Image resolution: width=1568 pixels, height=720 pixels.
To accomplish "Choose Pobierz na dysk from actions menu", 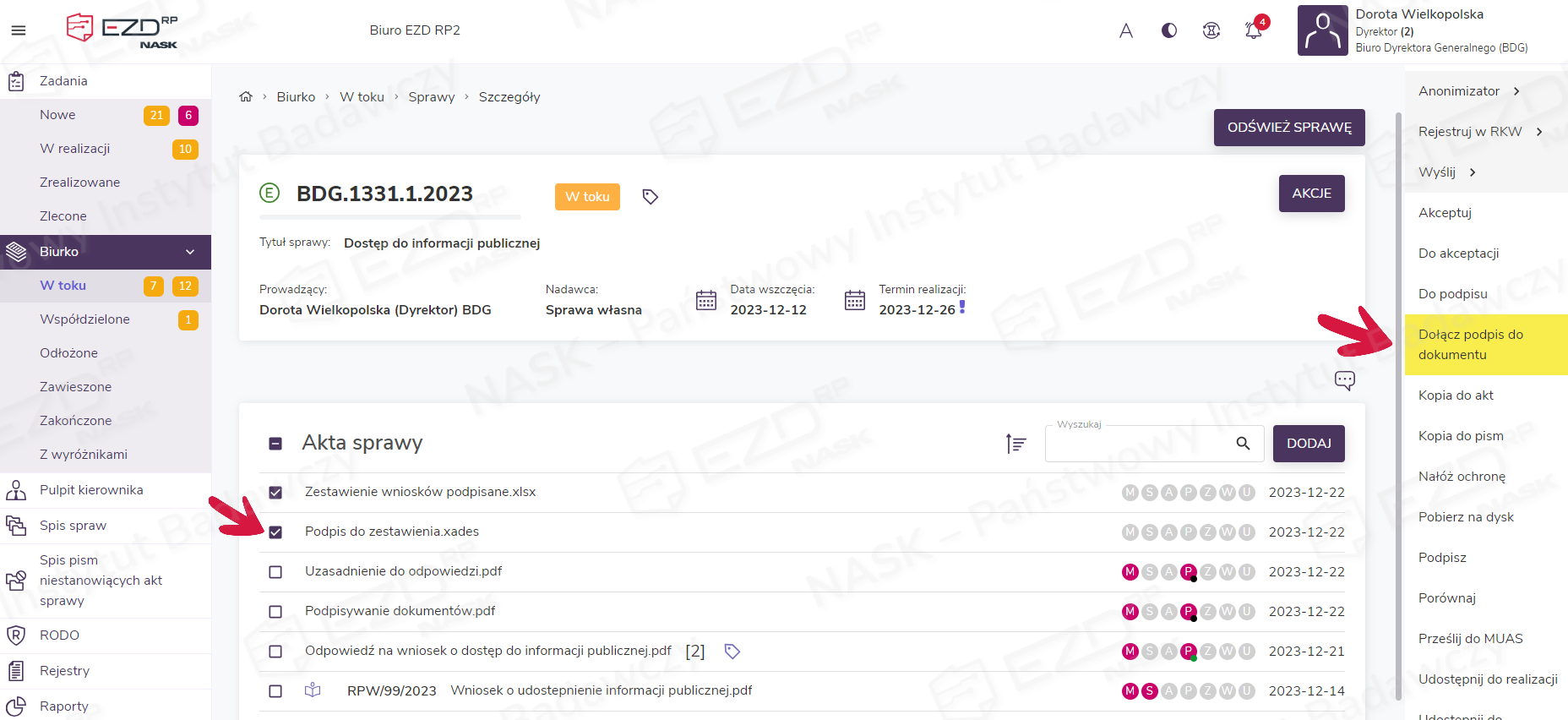I will coord(1466,517).
